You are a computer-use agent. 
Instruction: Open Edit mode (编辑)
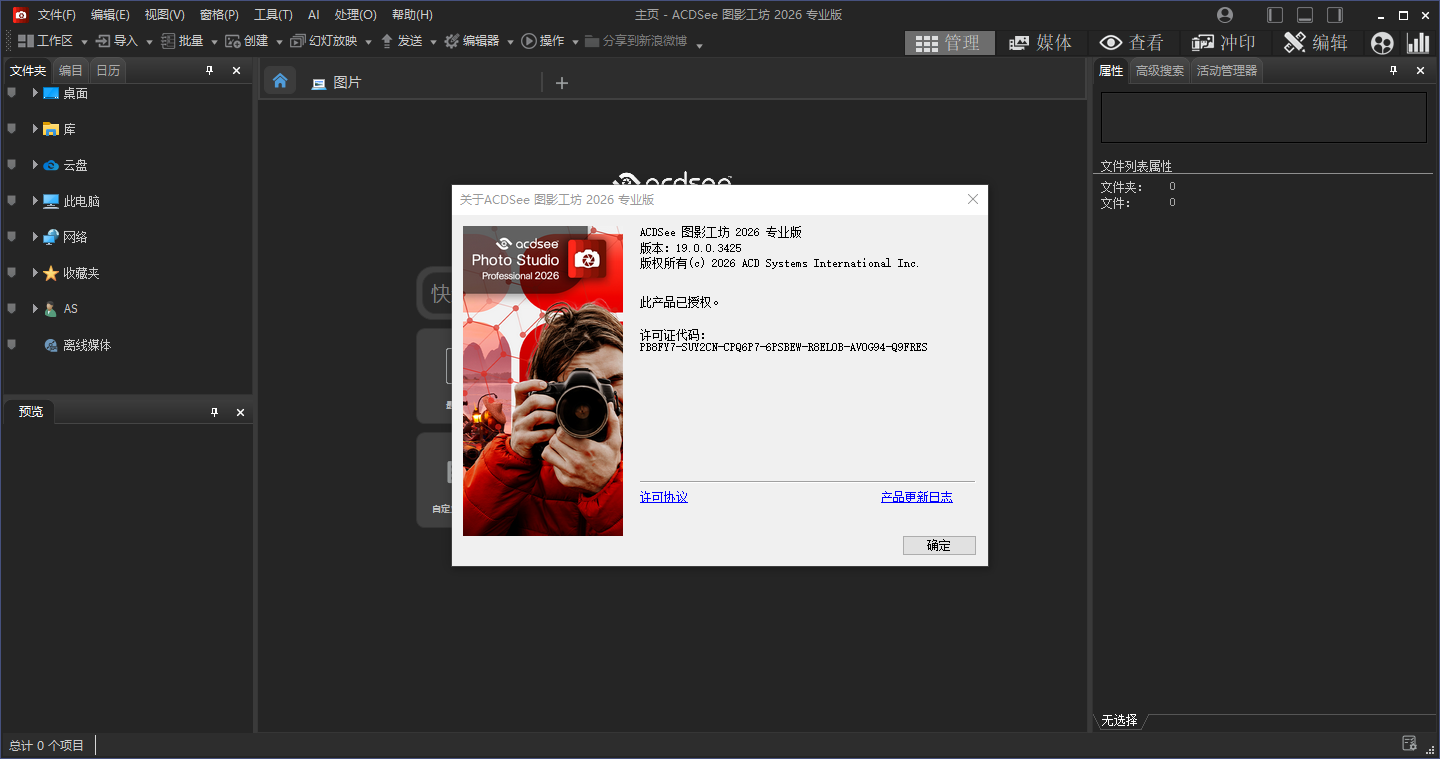[1316, 43]
